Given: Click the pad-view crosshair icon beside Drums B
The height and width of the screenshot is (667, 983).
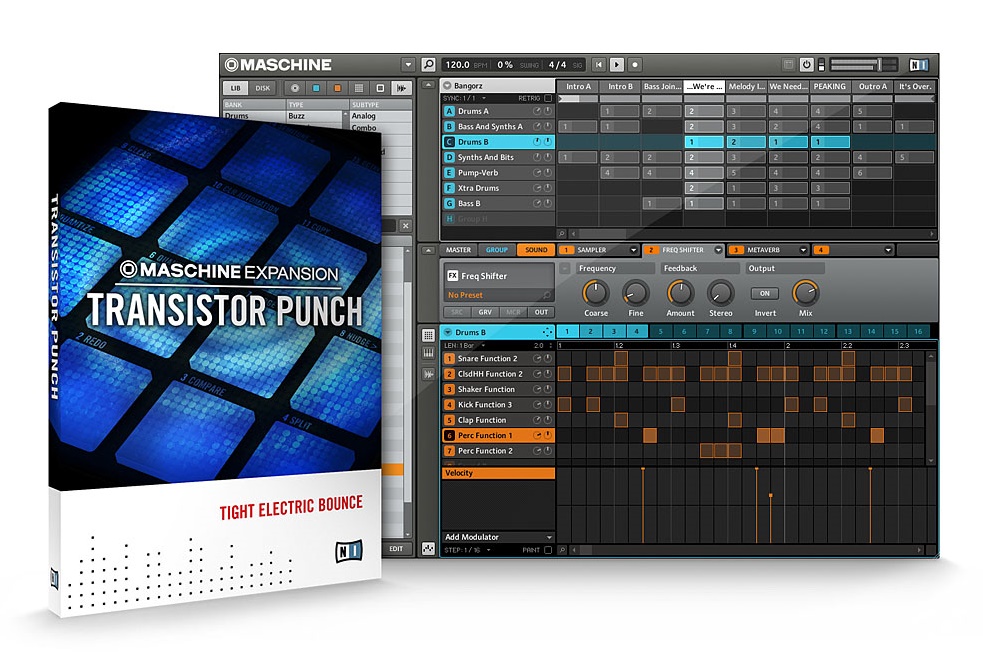Looking at the screenshot, I should pos(547,332).
